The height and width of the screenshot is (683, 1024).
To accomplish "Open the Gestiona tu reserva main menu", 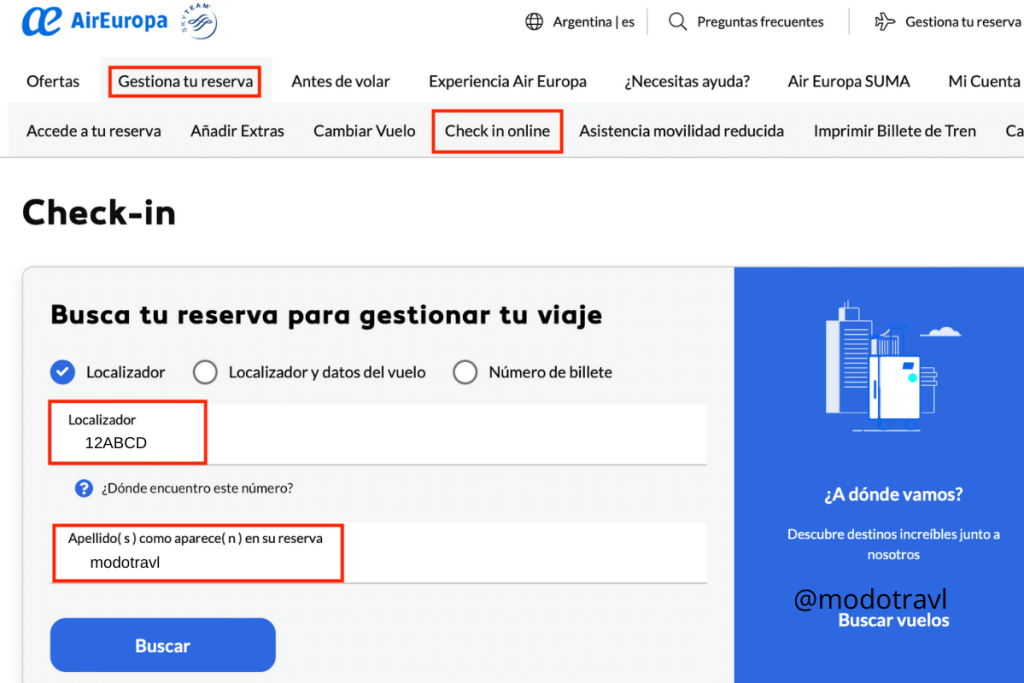I will click(185, 81).
